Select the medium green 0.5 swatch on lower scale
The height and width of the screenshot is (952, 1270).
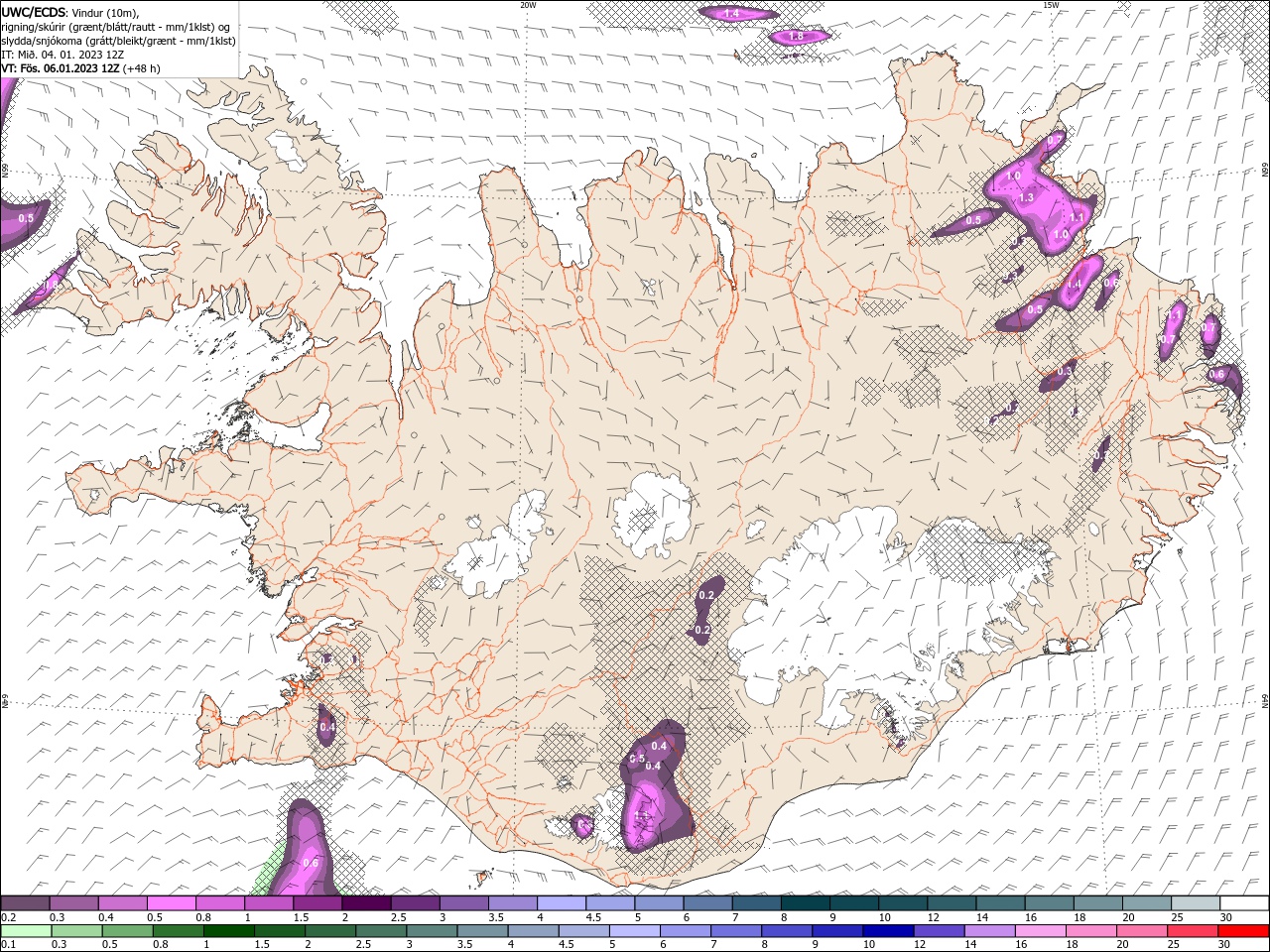[x=127, y=931]
